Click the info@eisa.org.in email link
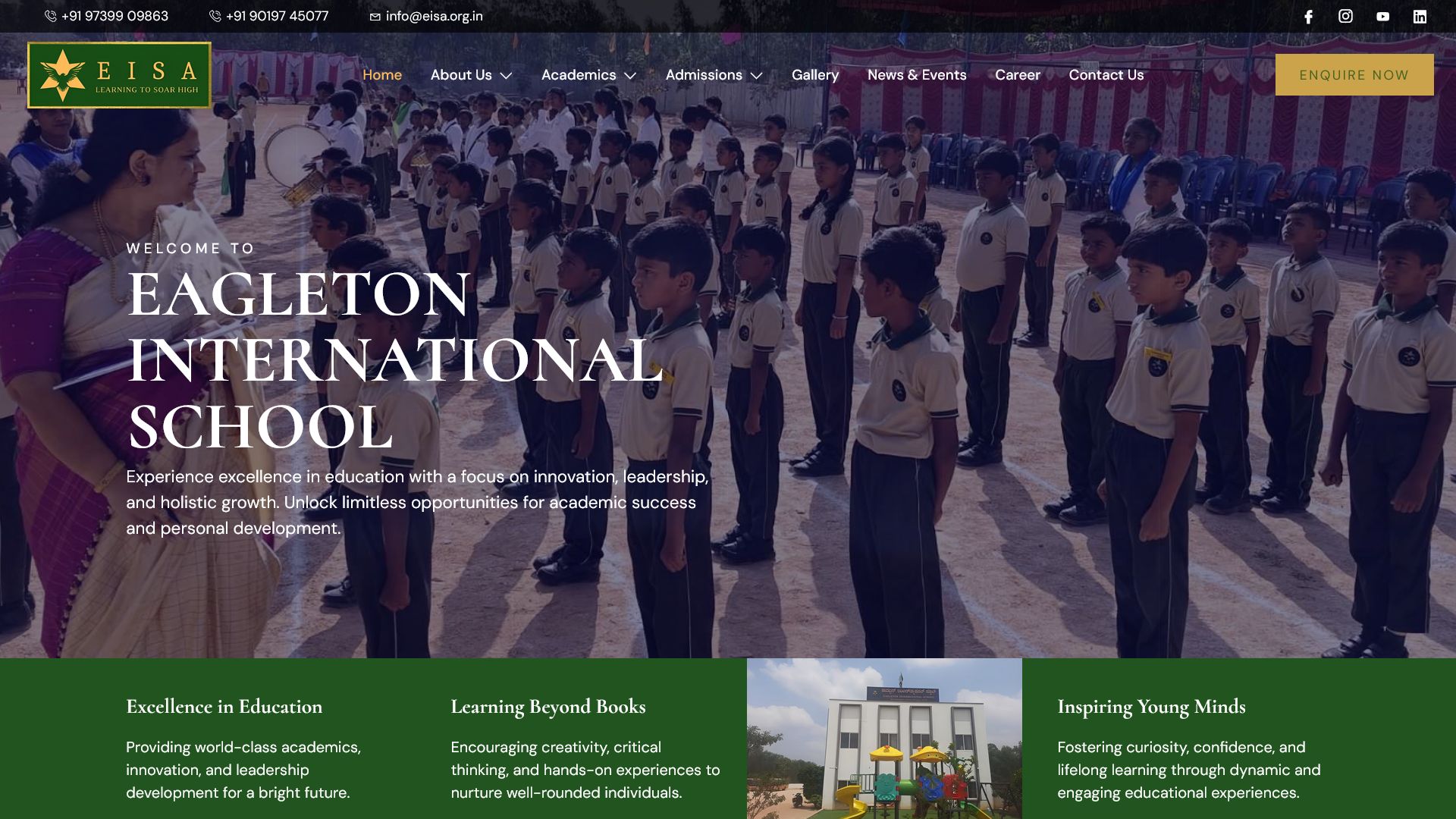This screenshot has width=1456, height=819. coord(434,16)
